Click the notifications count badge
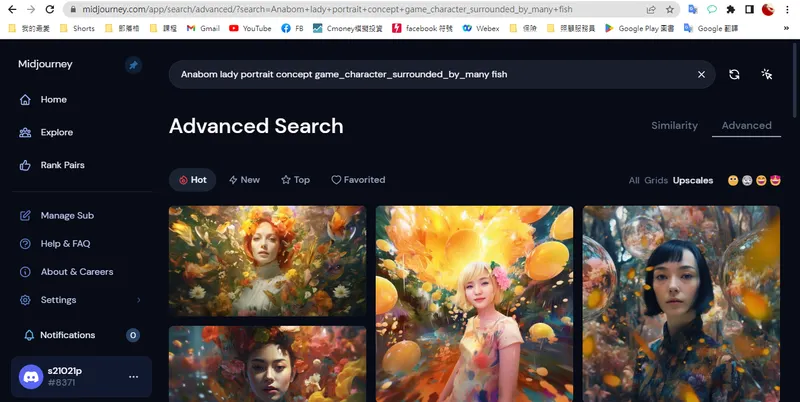This screenshot has height=402, width=800. (x=133, y=335)
